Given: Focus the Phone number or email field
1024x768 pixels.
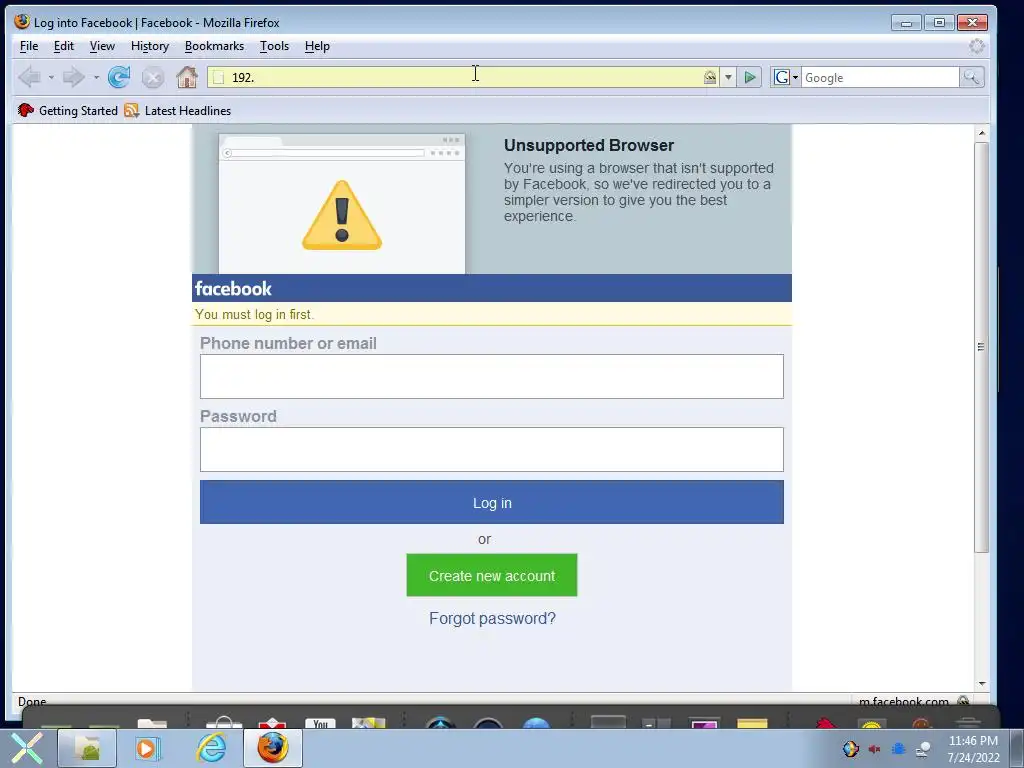Looking at the screenshot, I should [492, 376].
